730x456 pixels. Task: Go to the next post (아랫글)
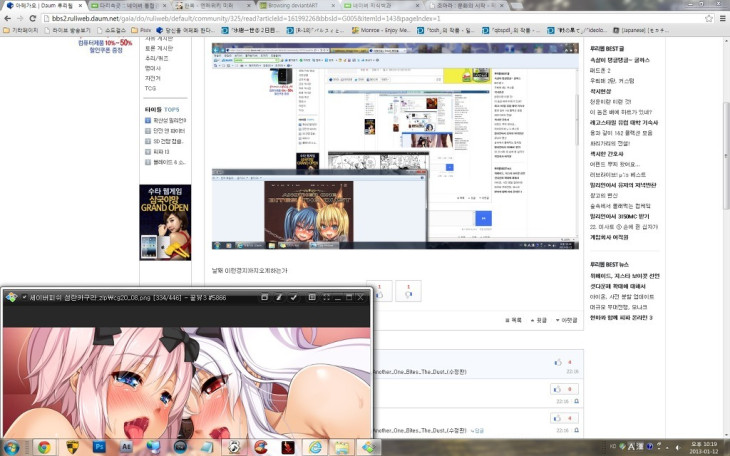tap(568, 320)
